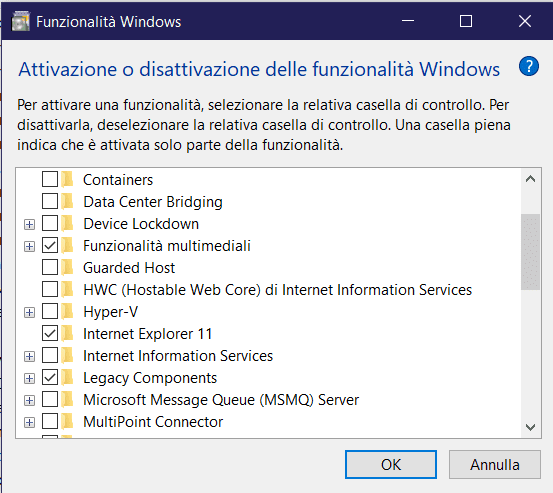Click the Internet Explorer 11 folder icon
This screenshot has width=553, height=493.
(67, 333)
